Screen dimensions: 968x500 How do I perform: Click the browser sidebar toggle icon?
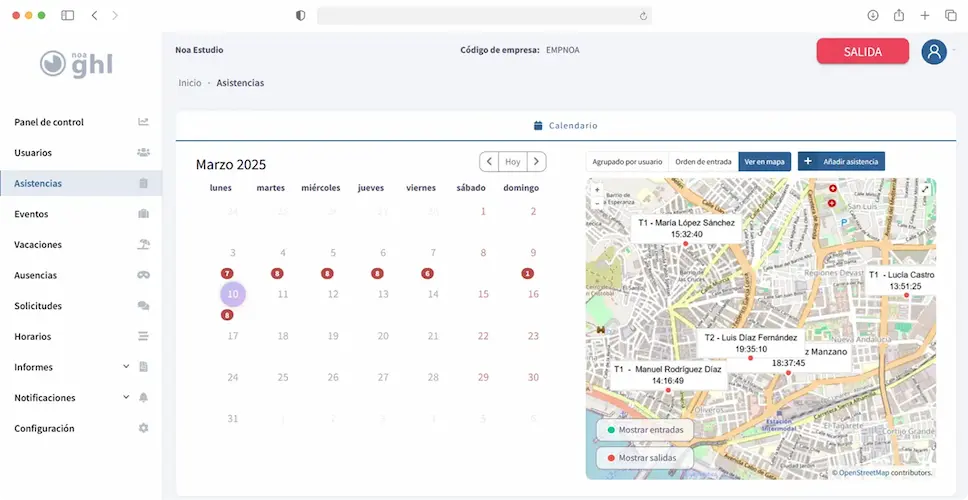tap(68, 15)
